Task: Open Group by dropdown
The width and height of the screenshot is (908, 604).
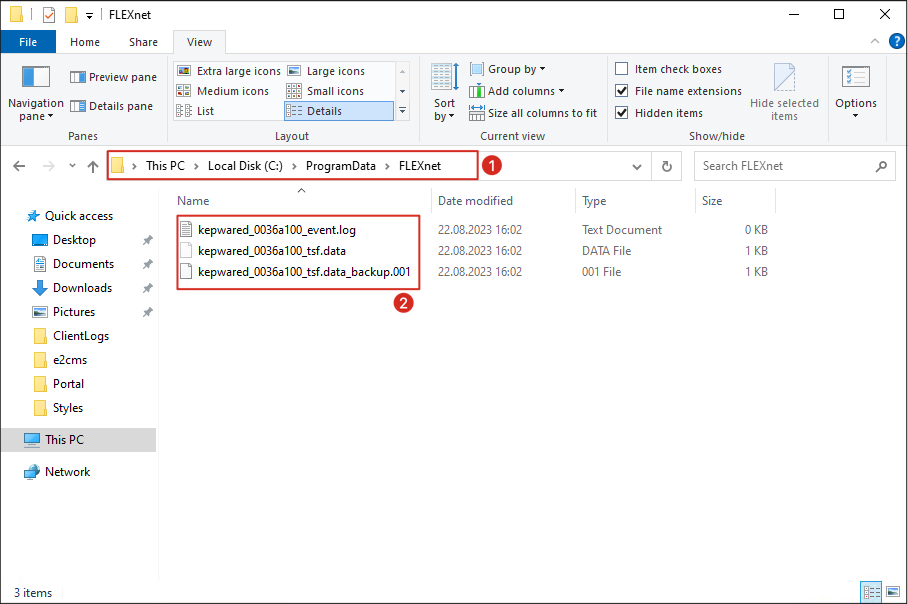Action: pos(508,69)
